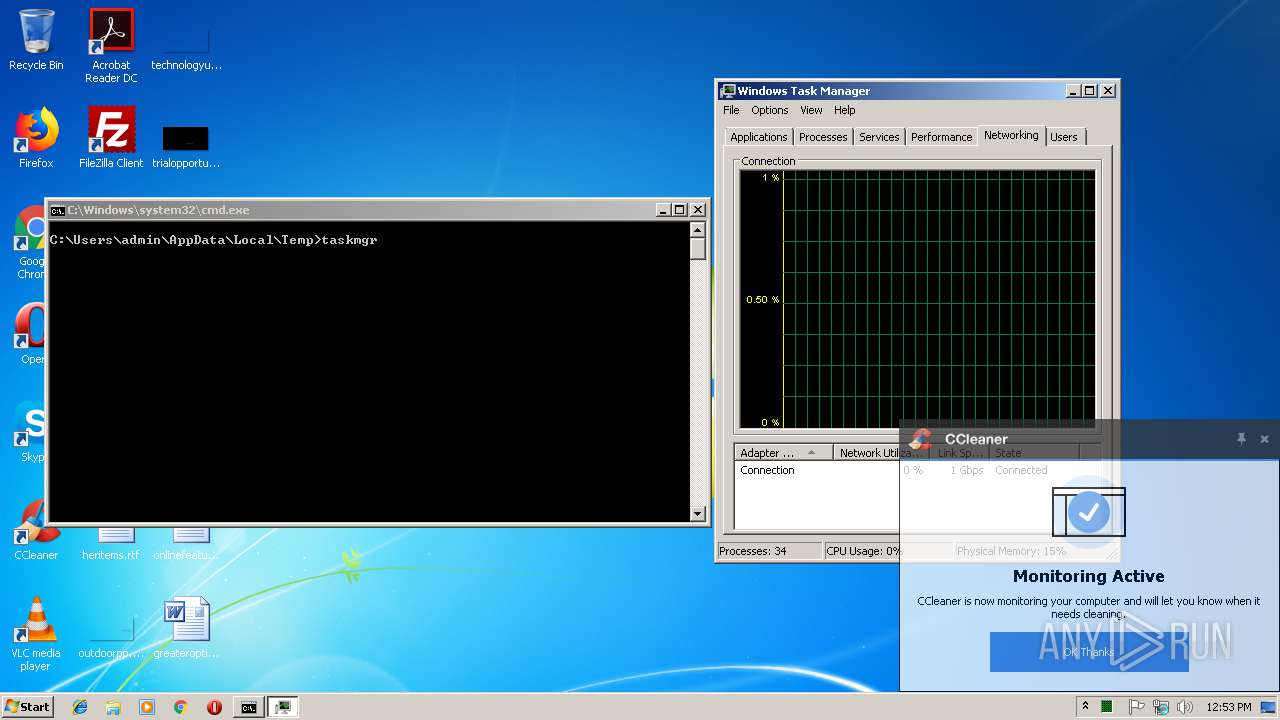Click CPU Usage status bar entry

862,551
